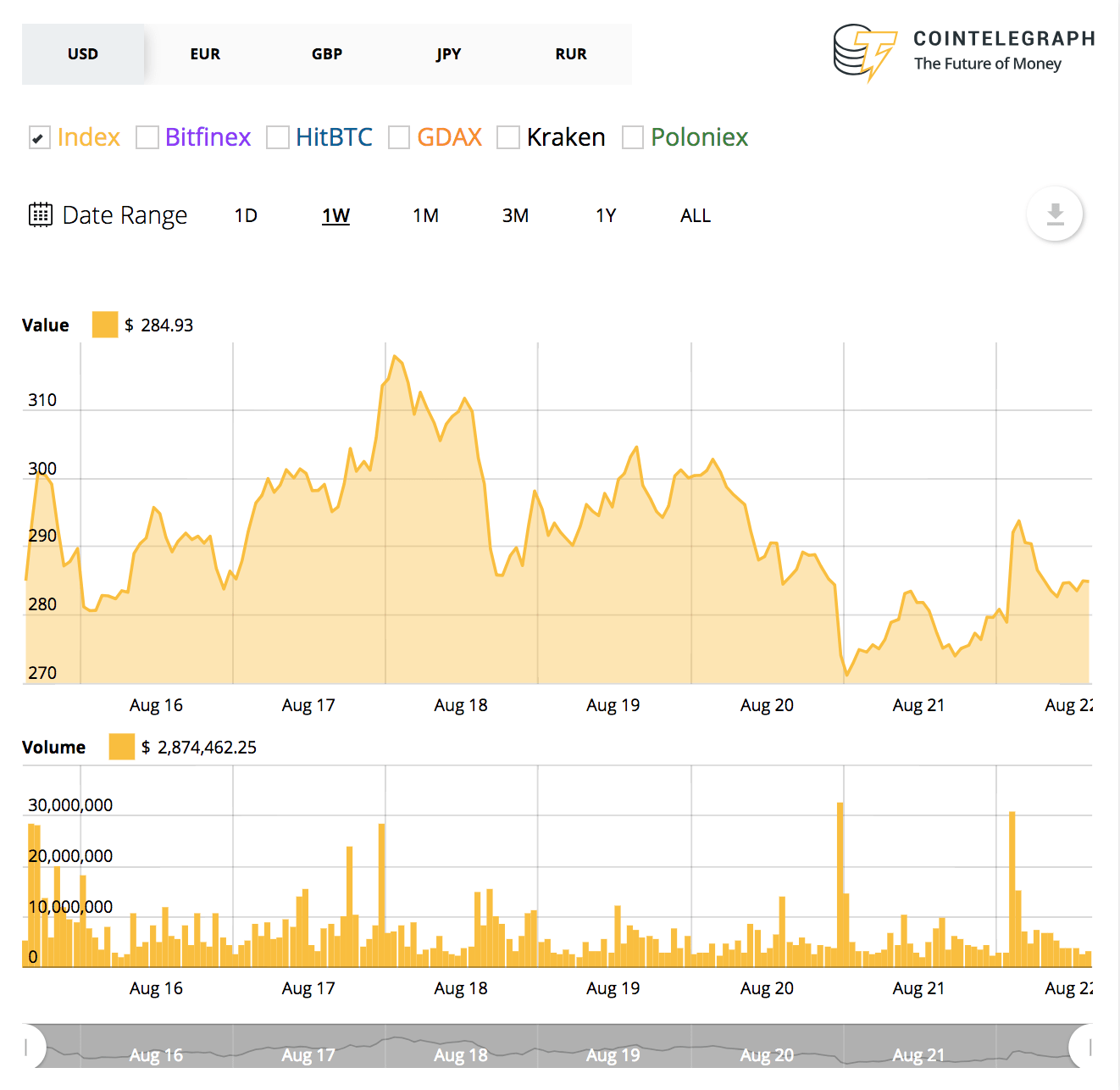View the full ALL time range

tap(695, 214)
